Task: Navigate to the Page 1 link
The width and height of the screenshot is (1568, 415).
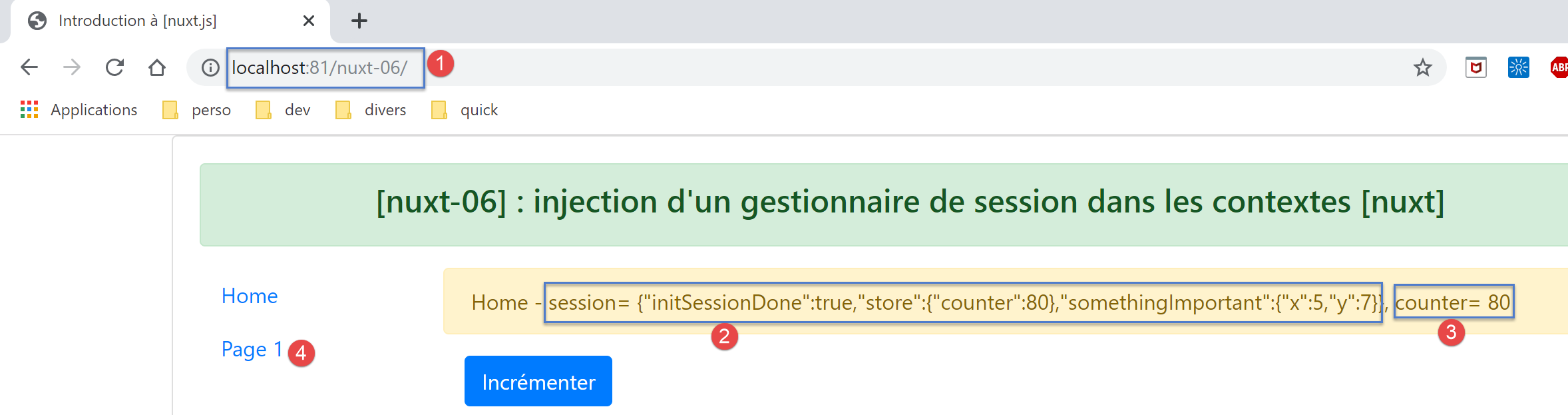Action: [252, 349]
